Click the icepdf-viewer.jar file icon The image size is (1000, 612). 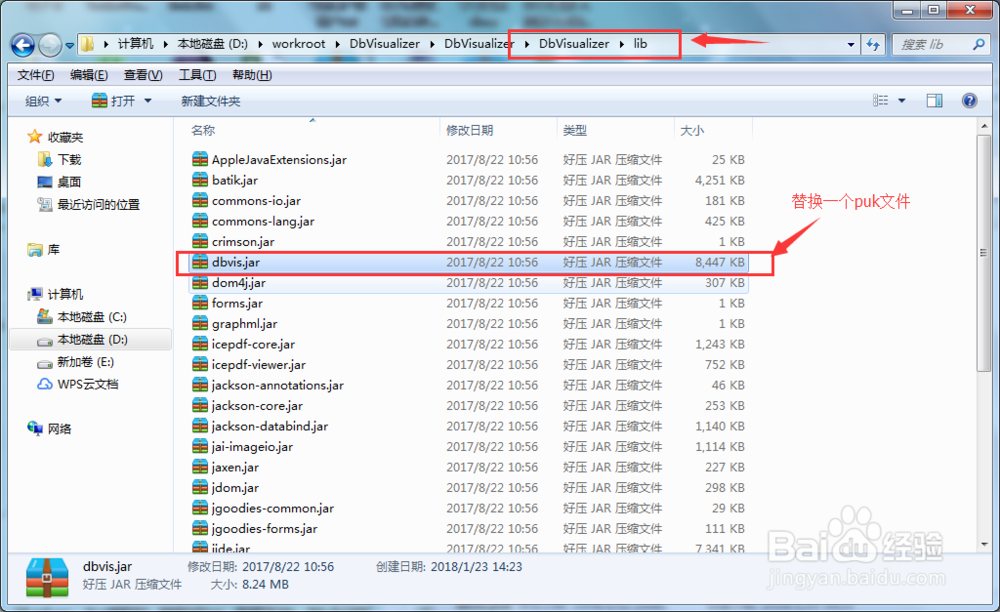(x=200, y=364)
